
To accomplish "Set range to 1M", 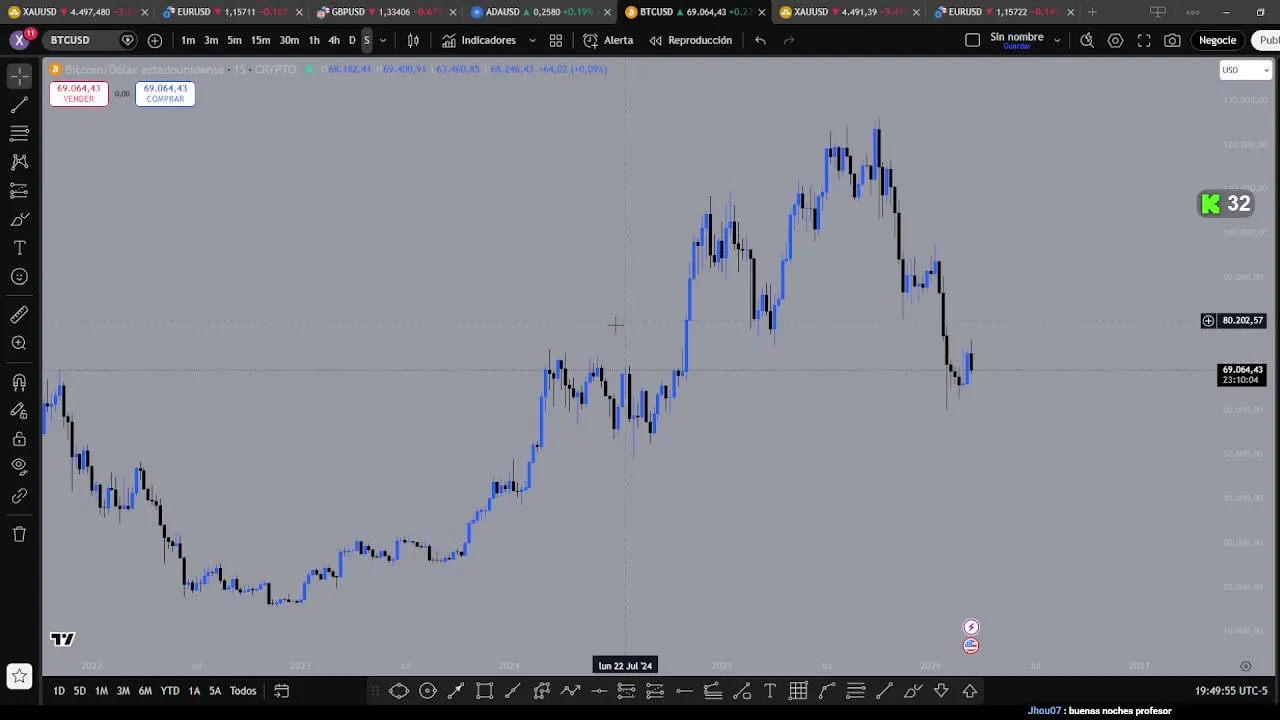I will 101,691.
